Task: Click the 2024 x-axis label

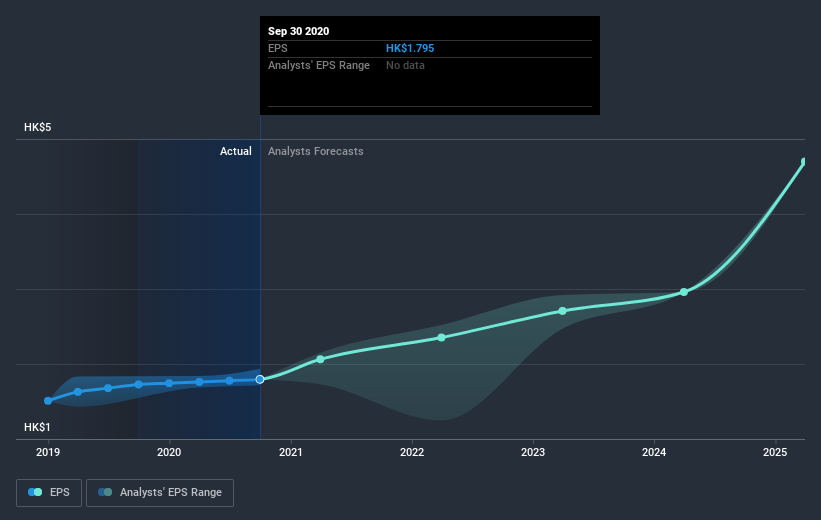Action: 654,452
